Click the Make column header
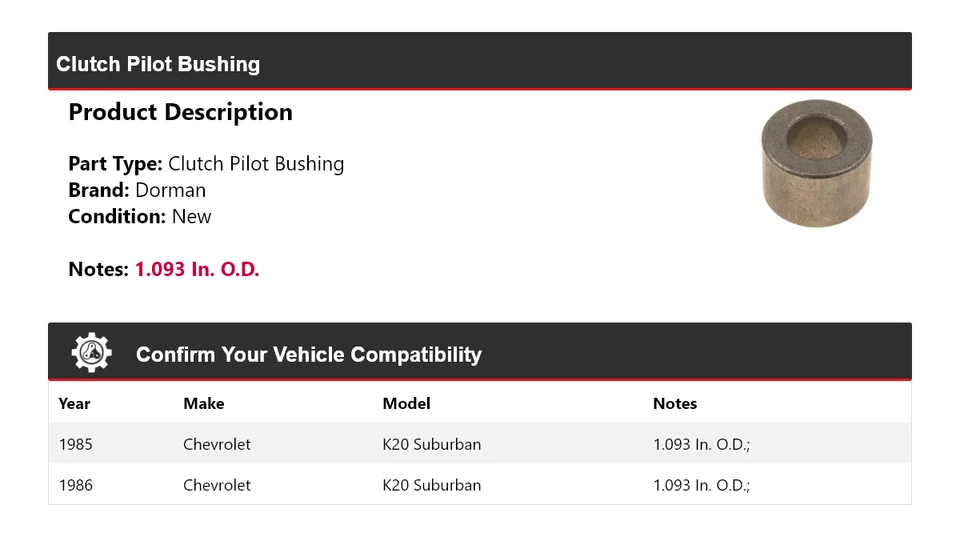Image resolution: width=960 pixels, height=537 pixels. pos(203,404)
